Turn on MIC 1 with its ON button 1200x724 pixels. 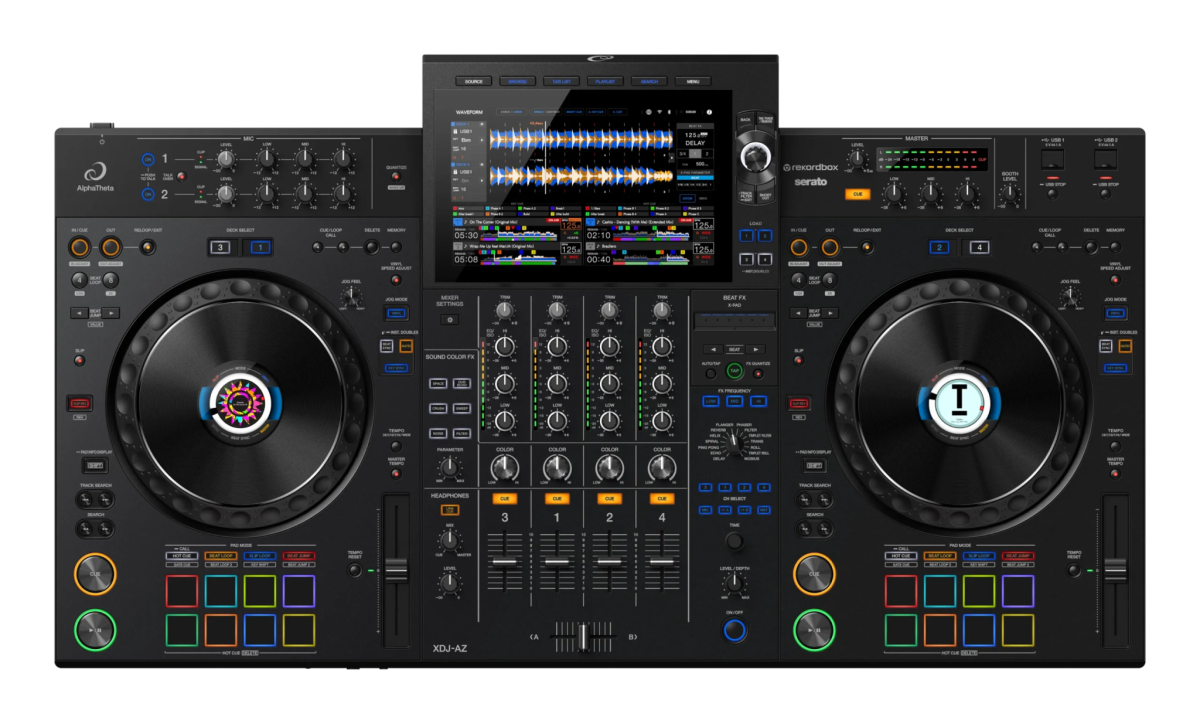[148, 159]
